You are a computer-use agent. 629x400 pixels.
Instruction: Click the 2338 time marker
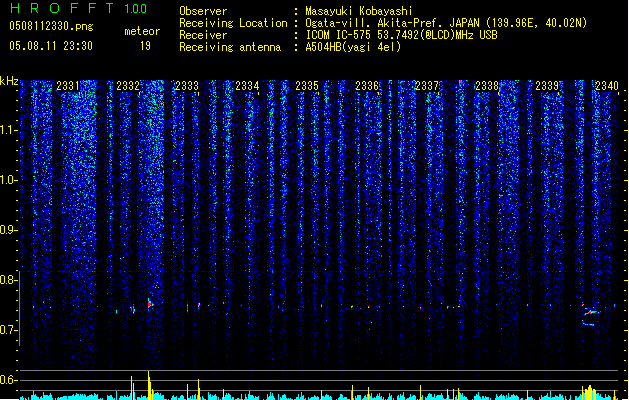coord(487,86)
